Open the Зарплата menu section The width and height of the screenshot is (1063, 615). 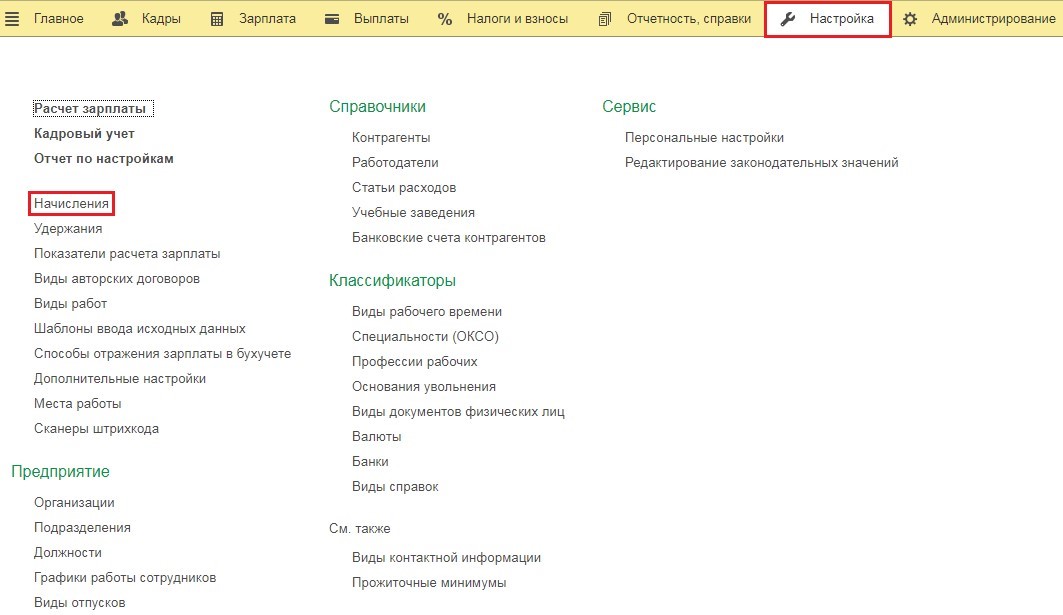pos(267,17)
